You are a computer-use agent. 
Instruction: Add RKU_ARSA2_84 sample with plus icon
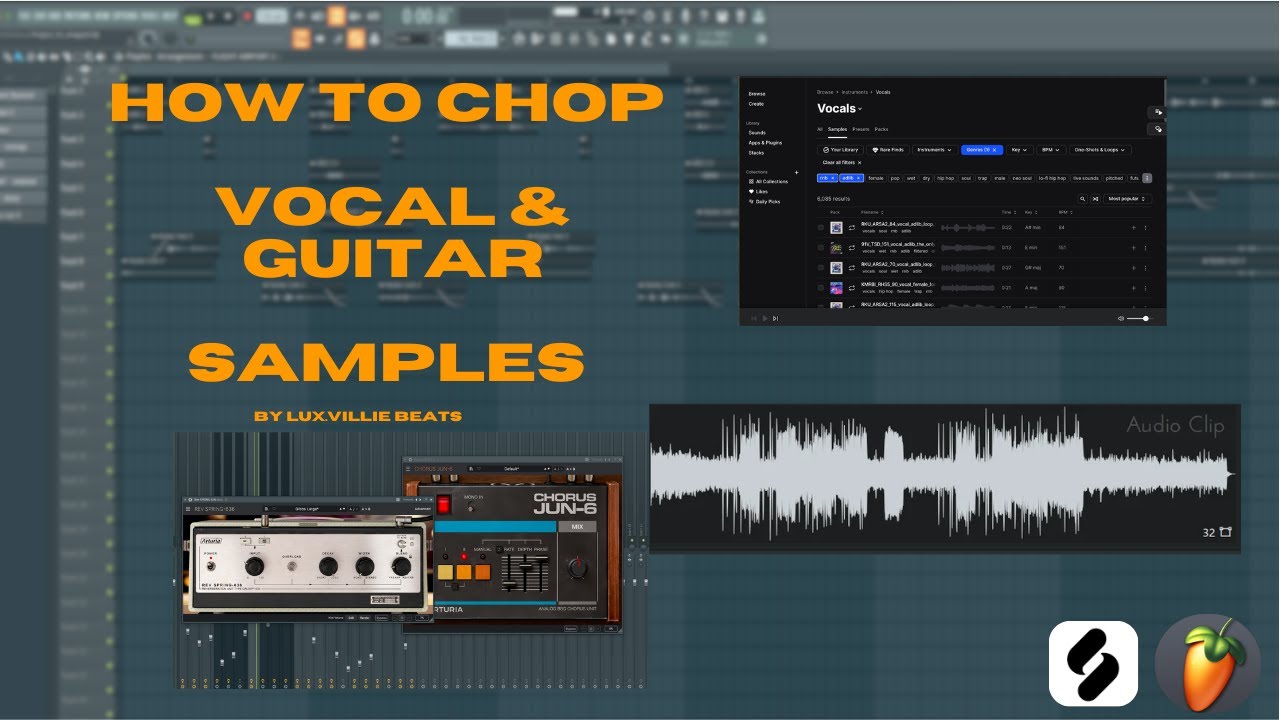(x=1133, y=228)
